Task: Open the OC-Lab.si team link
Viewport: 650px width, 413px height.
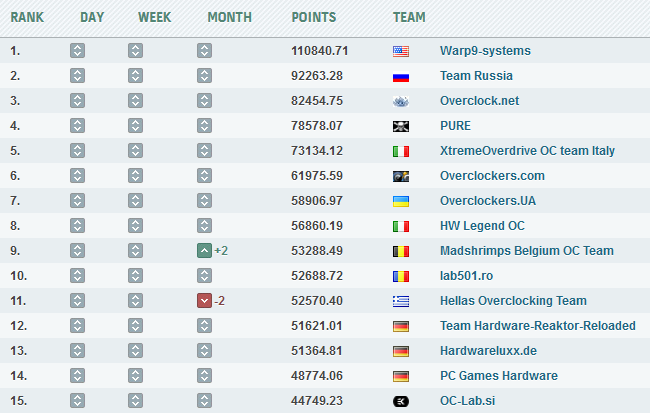Action: [x=468, y=401]
